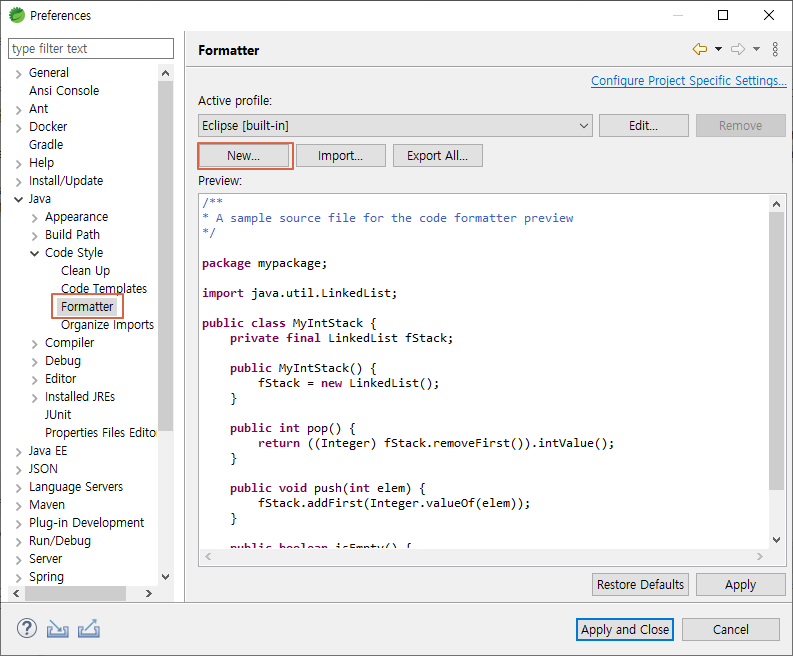Expand the Docker tree node
The width and height of the screenshot is (793, 656).
tap(18, 128)
